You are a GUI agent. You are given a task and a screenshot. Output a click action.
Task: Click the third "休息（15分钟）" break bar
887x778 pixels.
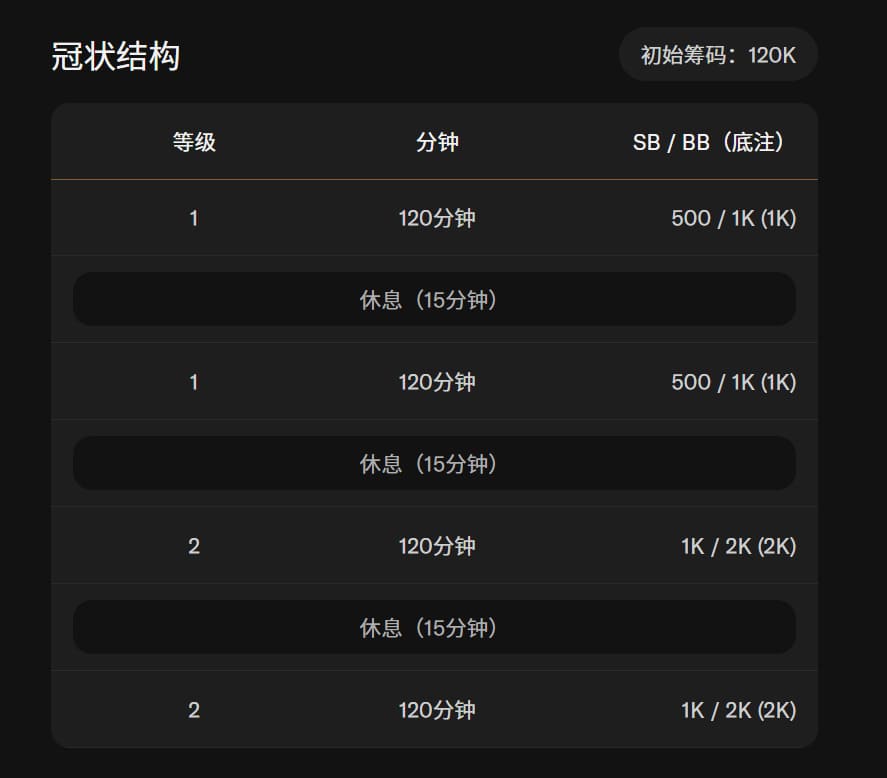click(x=434, y=628)
